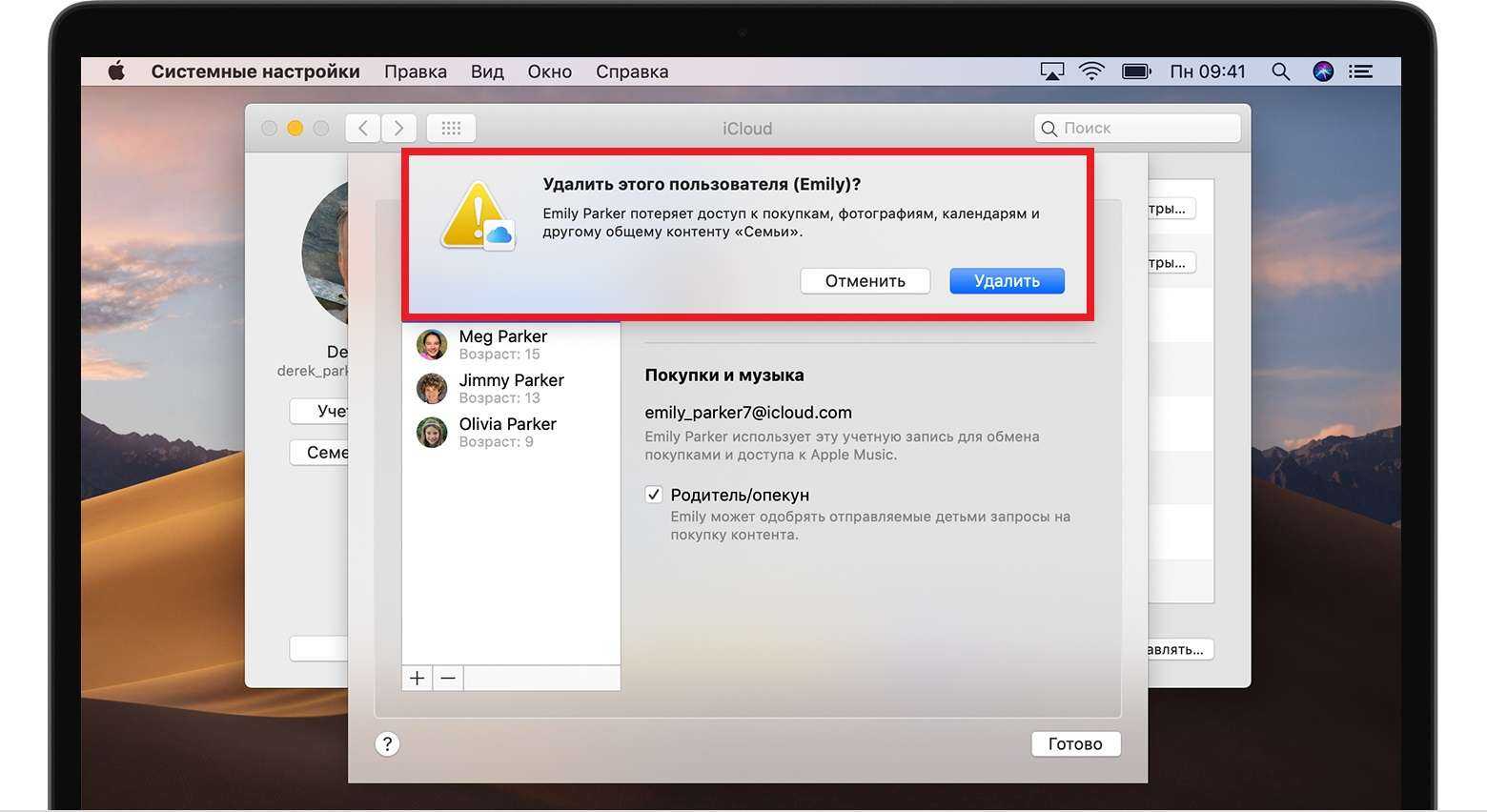Open the Справка menu
The image size is (1487, 812).
pos(631,71)
